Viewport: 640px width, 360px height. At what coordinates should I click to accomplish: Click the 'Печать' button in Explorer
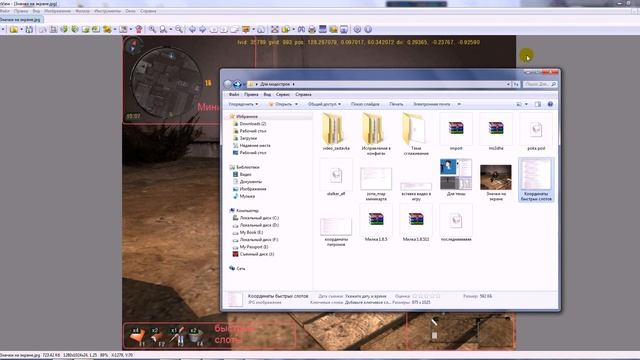click(396, 104)
